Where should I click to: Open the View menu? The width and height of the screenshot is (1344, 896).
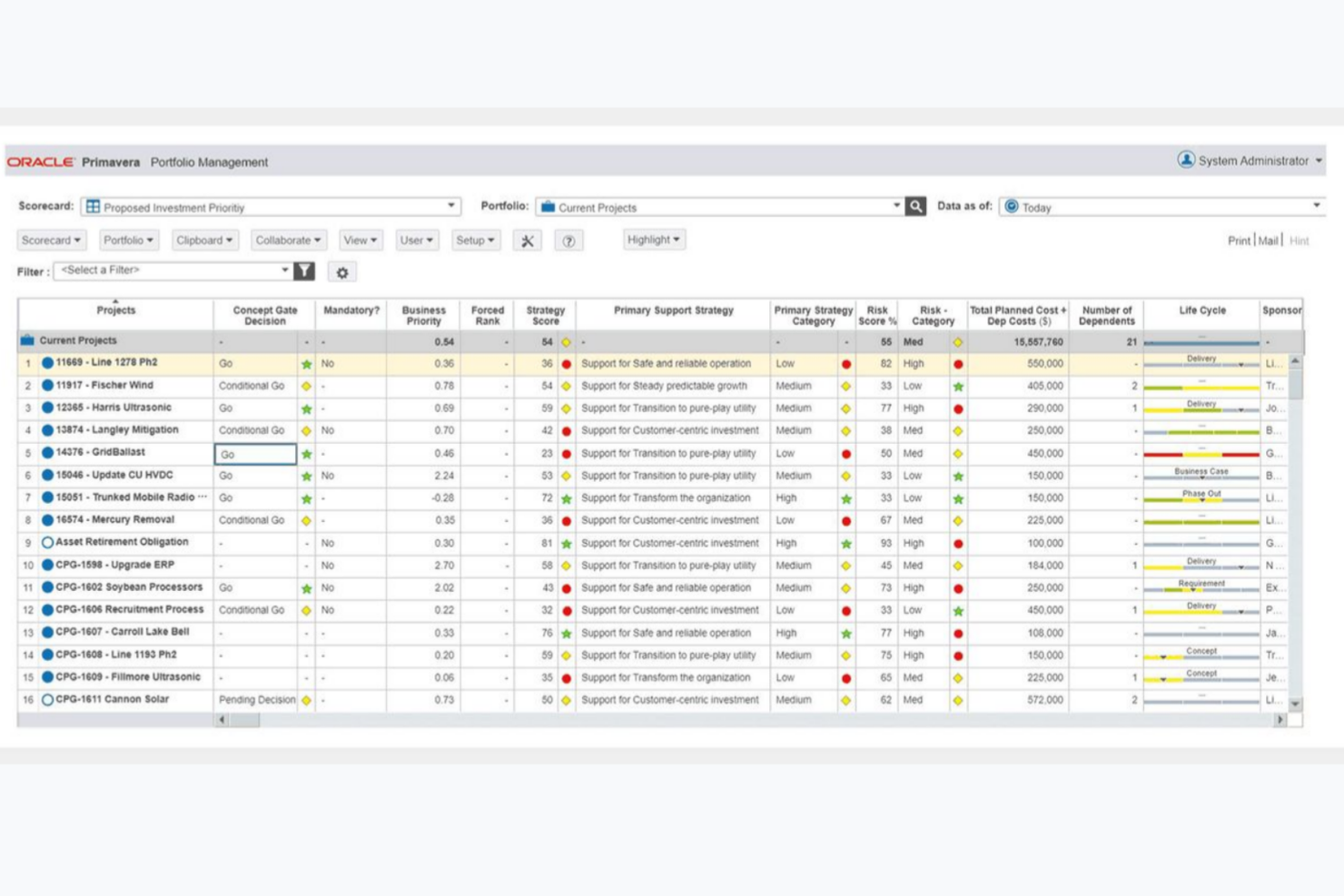click(x=361, y=241)
